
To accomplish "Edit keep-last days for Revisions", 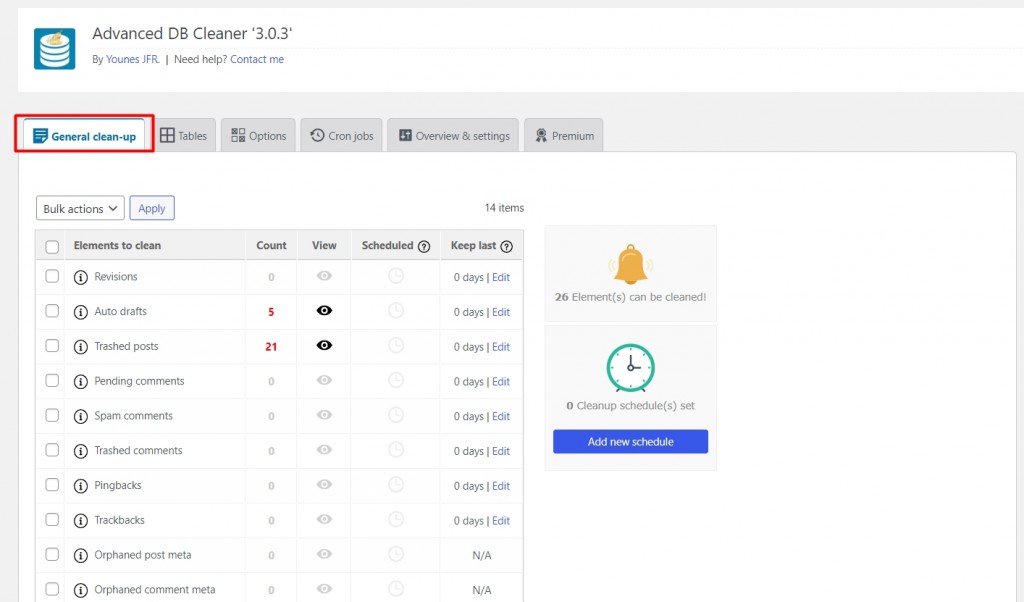I will [x=501, y=277].
